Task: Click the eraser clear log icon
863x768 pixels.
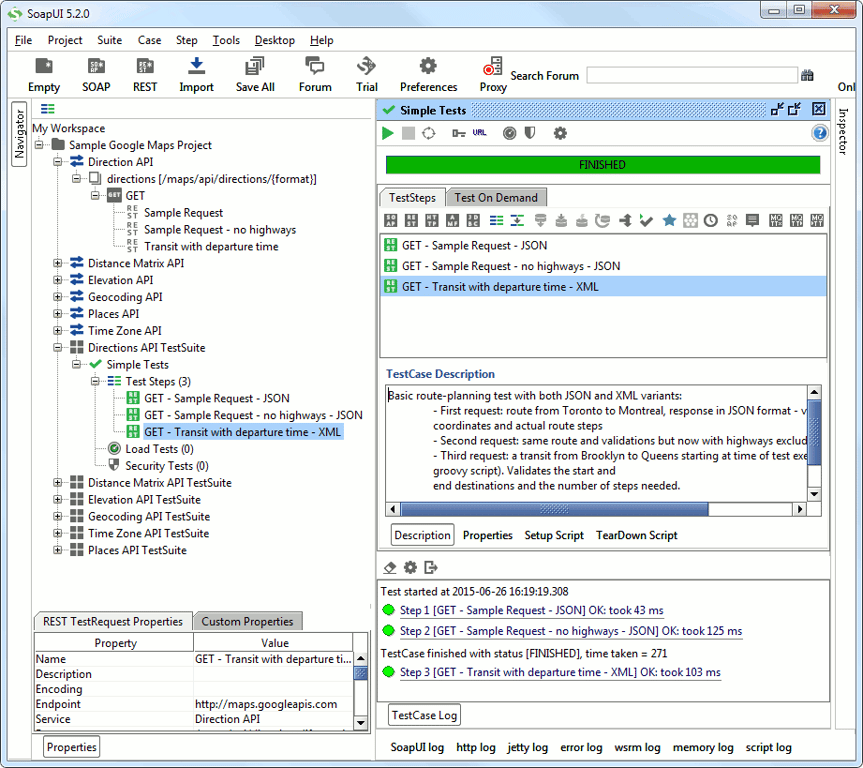Action: point(390,568)
